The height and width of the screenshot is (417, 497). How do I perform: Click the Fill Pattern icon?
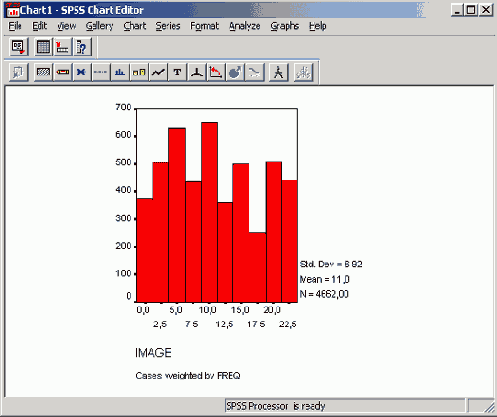pyautogui.click(x=43, y=72)
